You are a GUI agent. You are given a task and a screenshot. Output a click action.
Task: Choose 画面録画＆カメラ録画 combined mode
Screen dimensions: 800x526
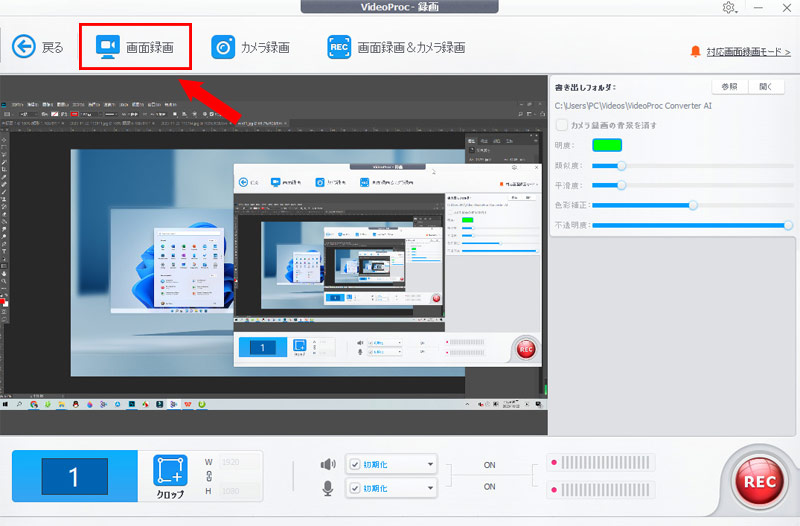click(x=396, y=47)
